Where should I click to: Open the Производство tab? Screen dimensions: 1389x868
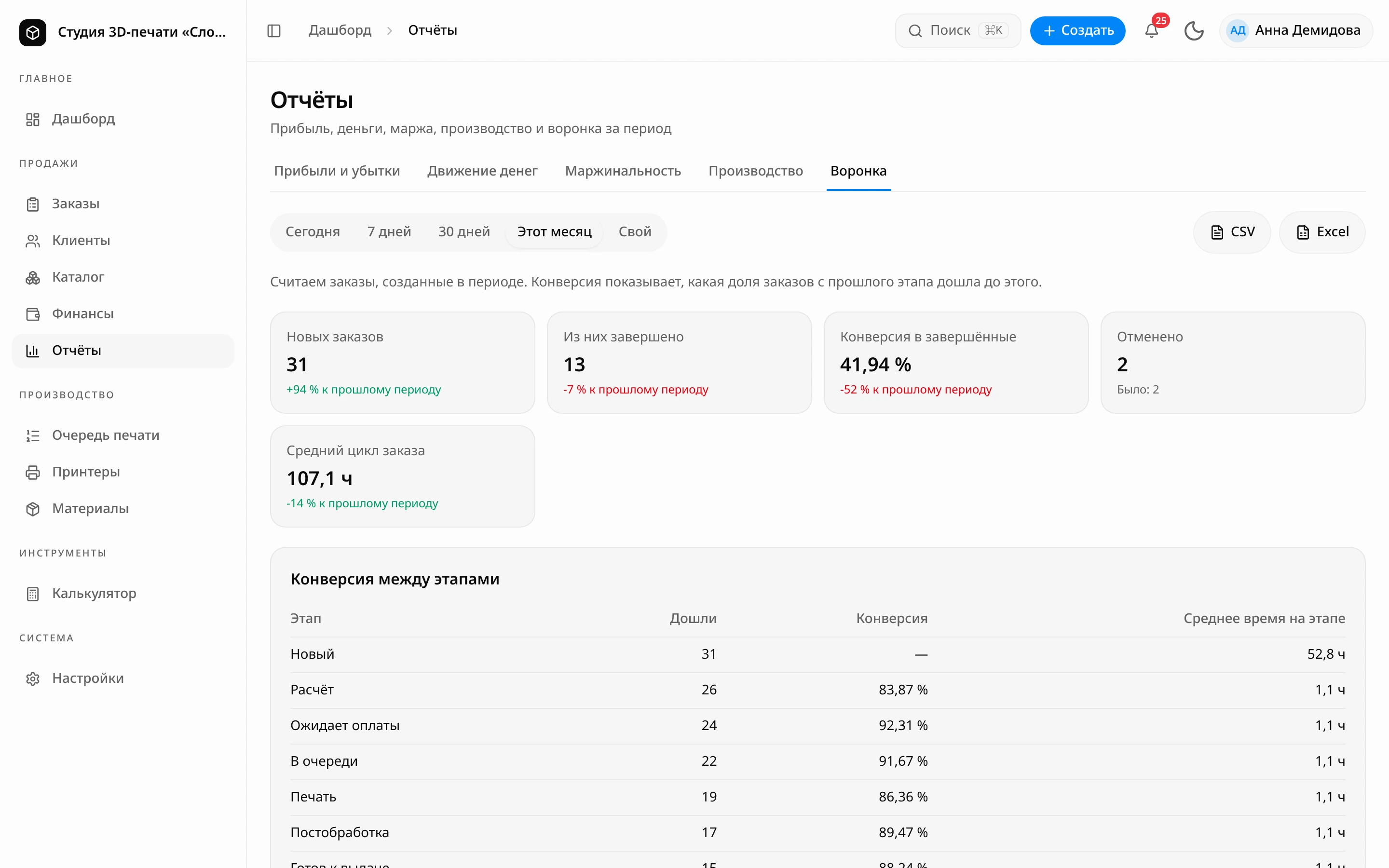click(755, 171)
